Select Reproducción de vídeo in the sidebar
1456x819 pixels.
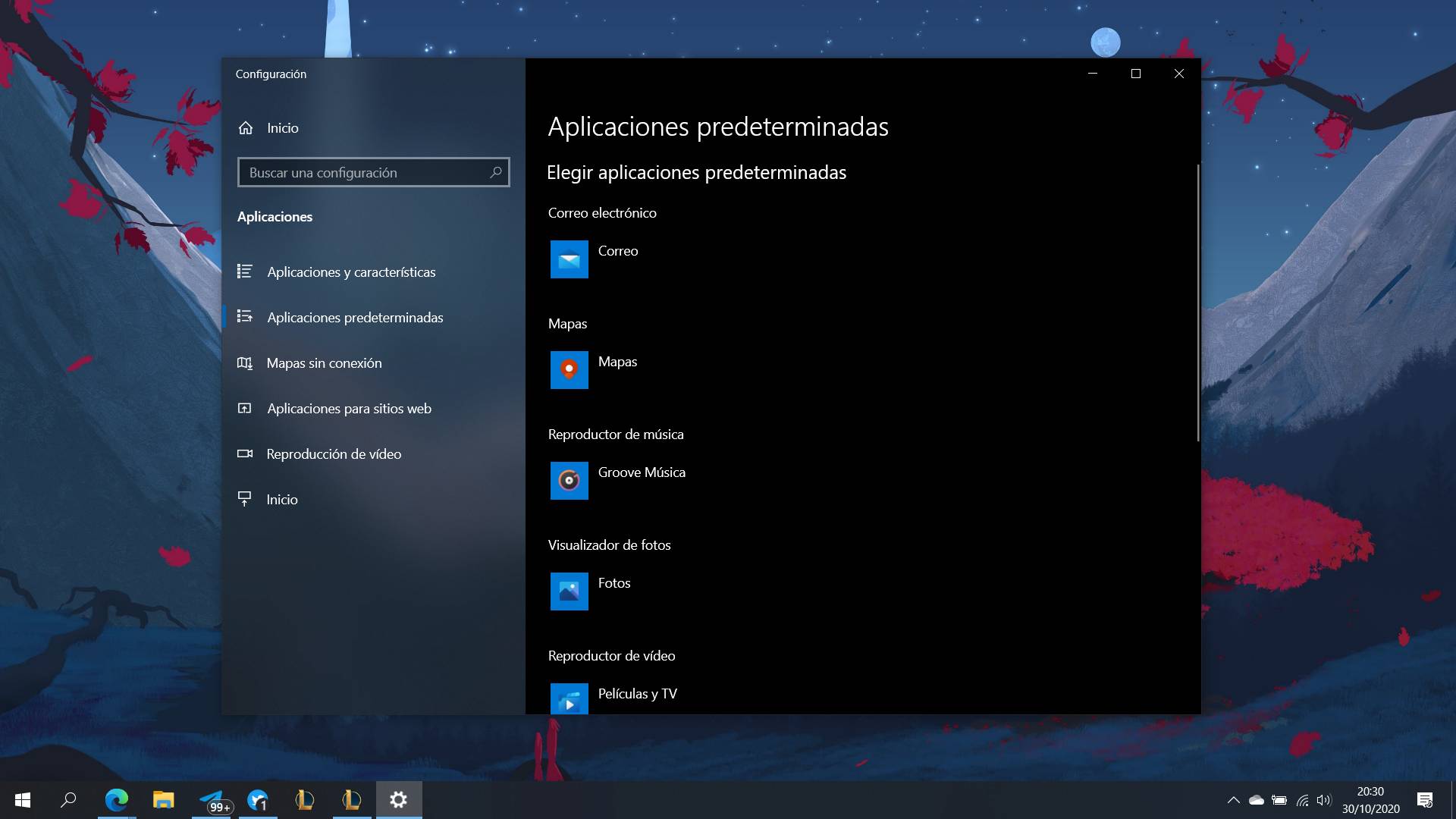[x=334, y=453]
